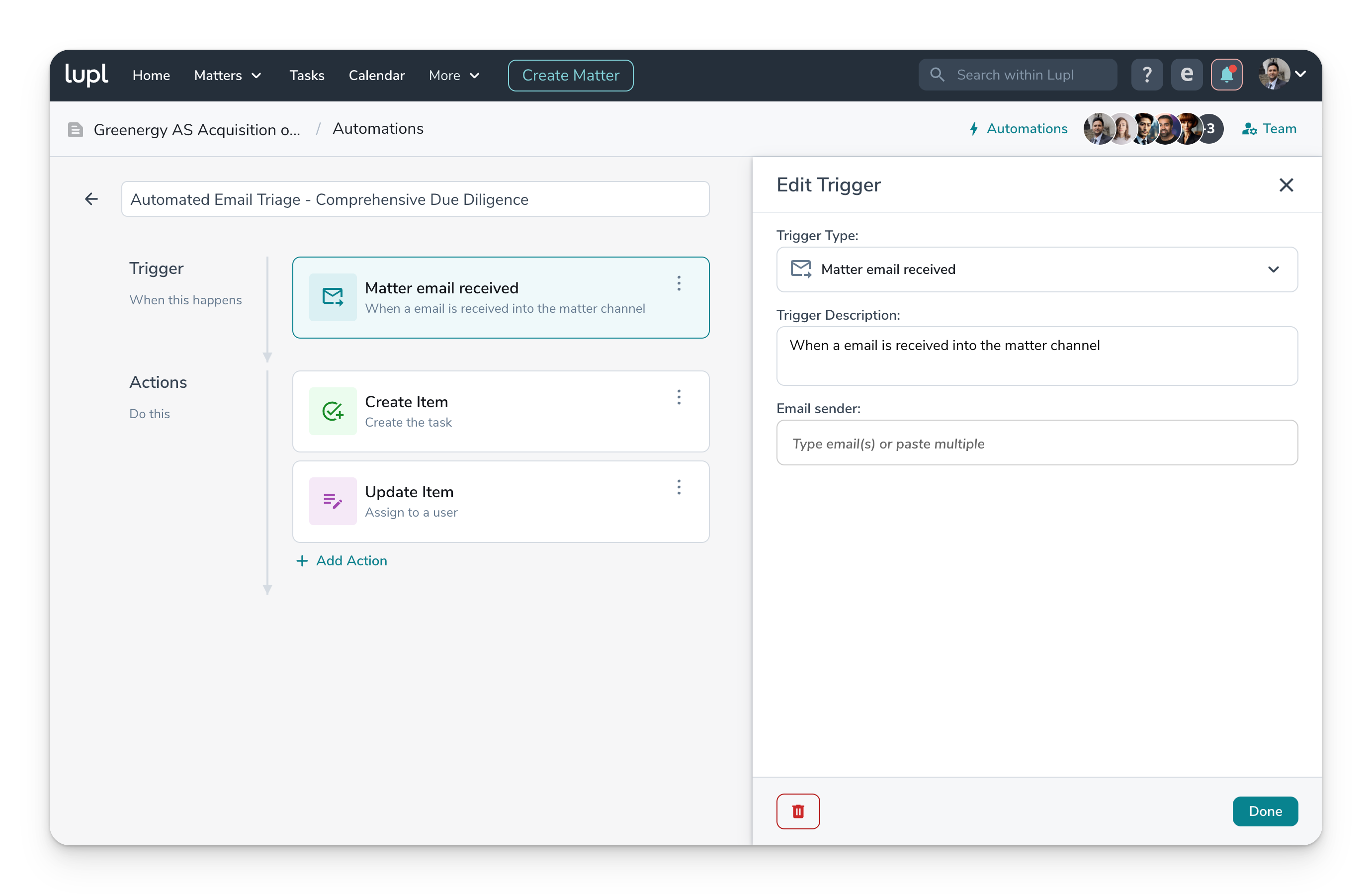The image size is (1372, 895).
Task: Click the Add Action link
Action: coord(342,560)
